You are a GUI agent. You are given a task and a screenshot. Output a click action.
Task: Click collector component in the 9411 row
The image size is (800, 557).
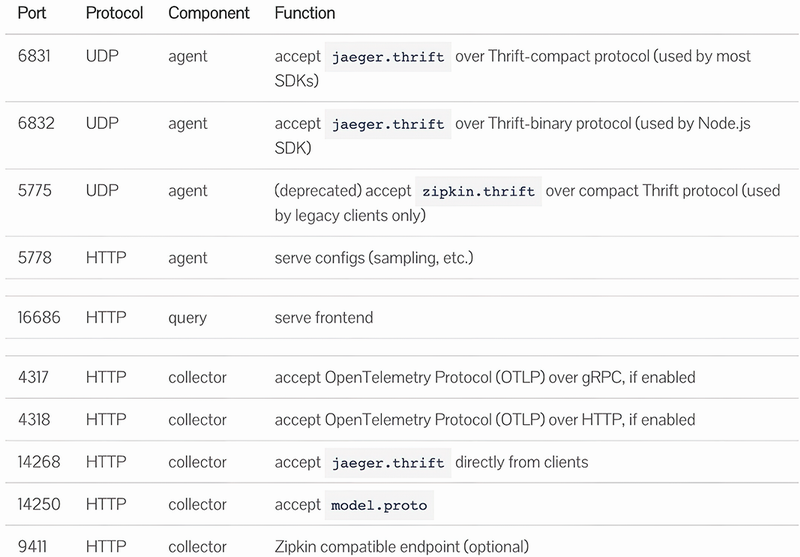pyautogui.click(x=197, y=546)
